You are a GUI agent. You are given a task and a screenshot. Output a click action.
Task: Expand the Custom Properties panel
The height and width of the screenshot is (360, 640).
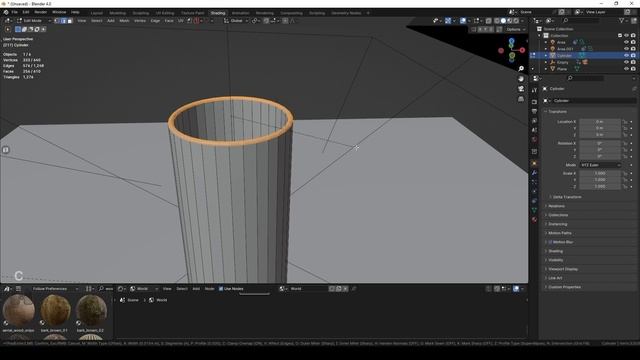point(564,287)
